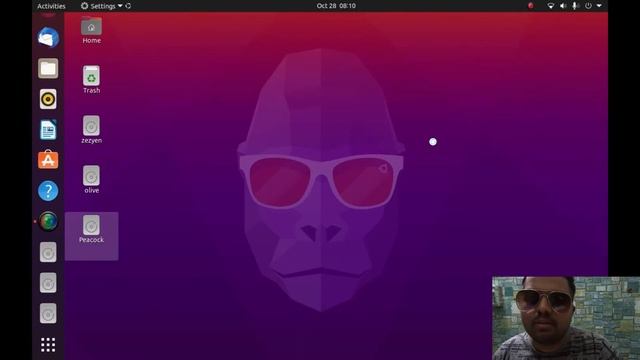
Task: Click the network icon in top bar
Action: click(x=551, y=6)
